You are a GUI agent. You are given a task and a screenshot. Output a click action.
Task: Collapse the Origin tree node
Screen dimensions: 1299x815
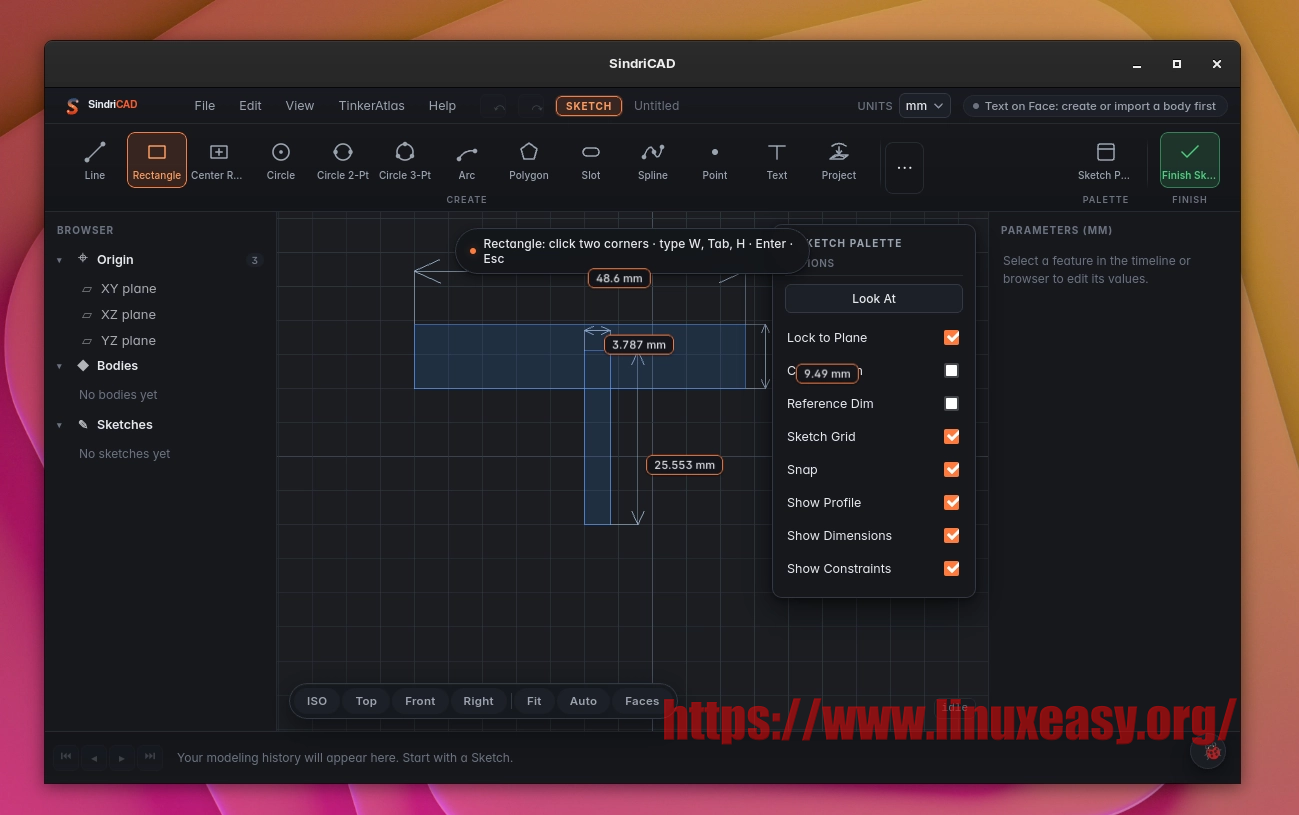pos(59,260)
